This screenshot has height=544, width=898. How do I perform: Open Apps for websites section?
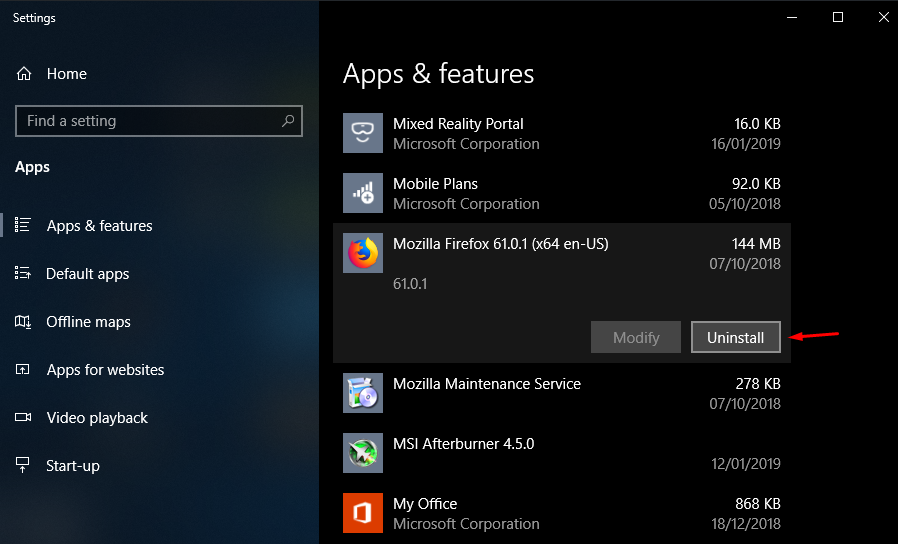point(105,370)
